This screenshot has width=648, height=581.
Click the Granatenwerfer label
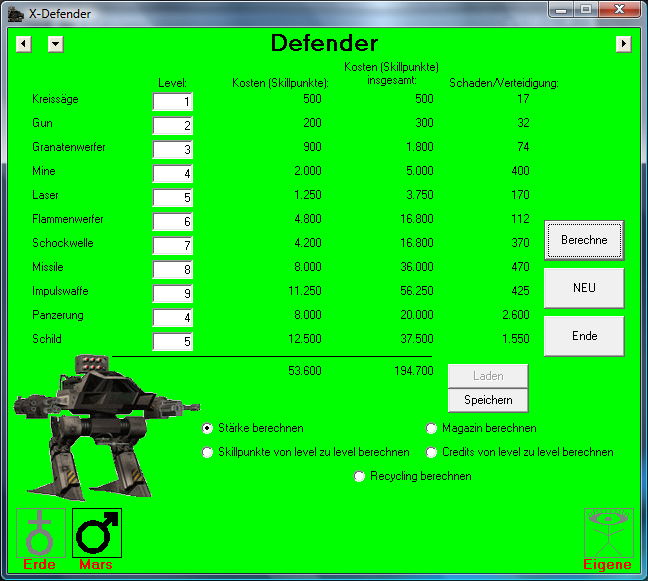[x=69, y=147]
